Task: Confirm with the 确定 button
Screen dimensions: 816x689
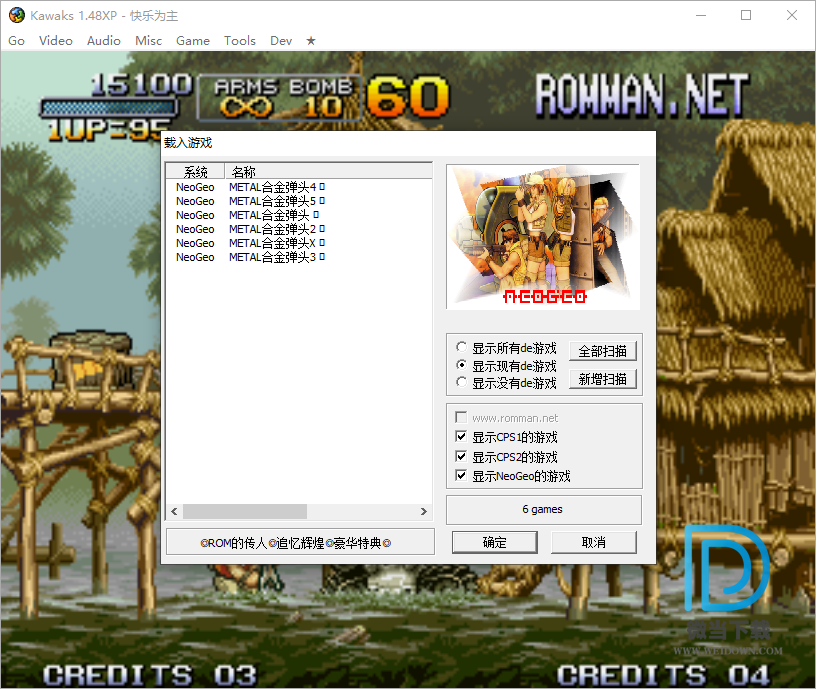Action: 494,543
